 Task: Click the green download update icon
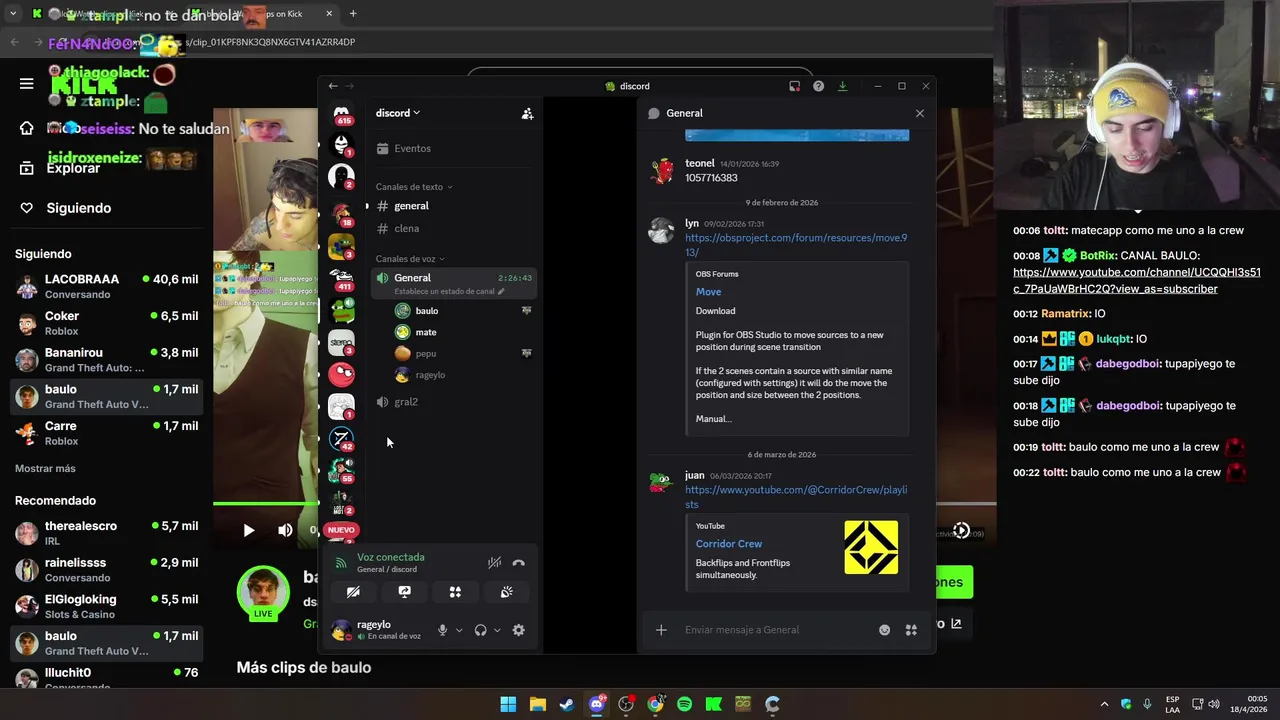pyautogui.click(x=842, y=86)
